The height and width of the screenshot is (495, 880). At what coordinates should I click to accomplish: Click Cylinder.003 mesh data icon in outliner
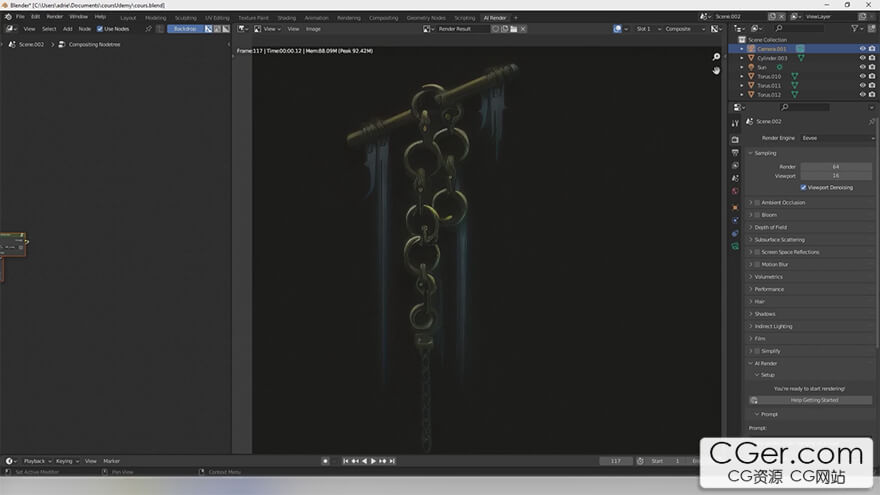pyautogui.click(x=801, y=58)
